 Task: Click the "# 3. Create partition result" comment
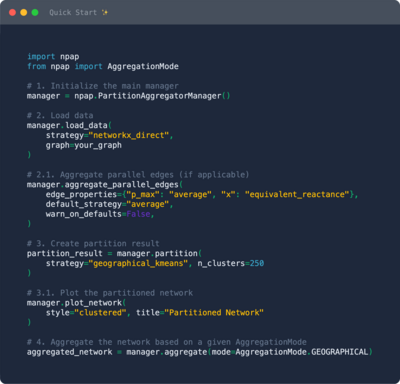(93, 244)
